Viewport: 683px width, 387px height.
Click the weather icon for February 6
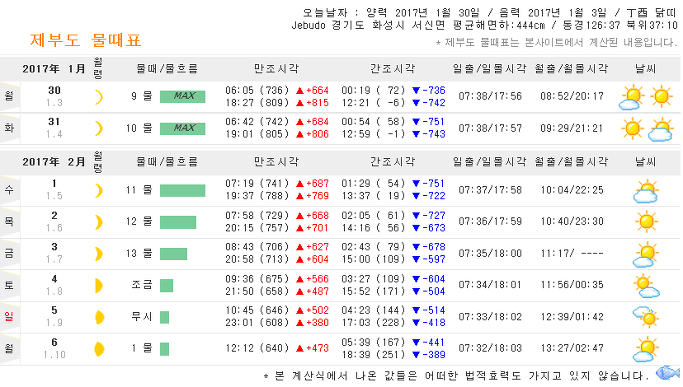(646, 349)
